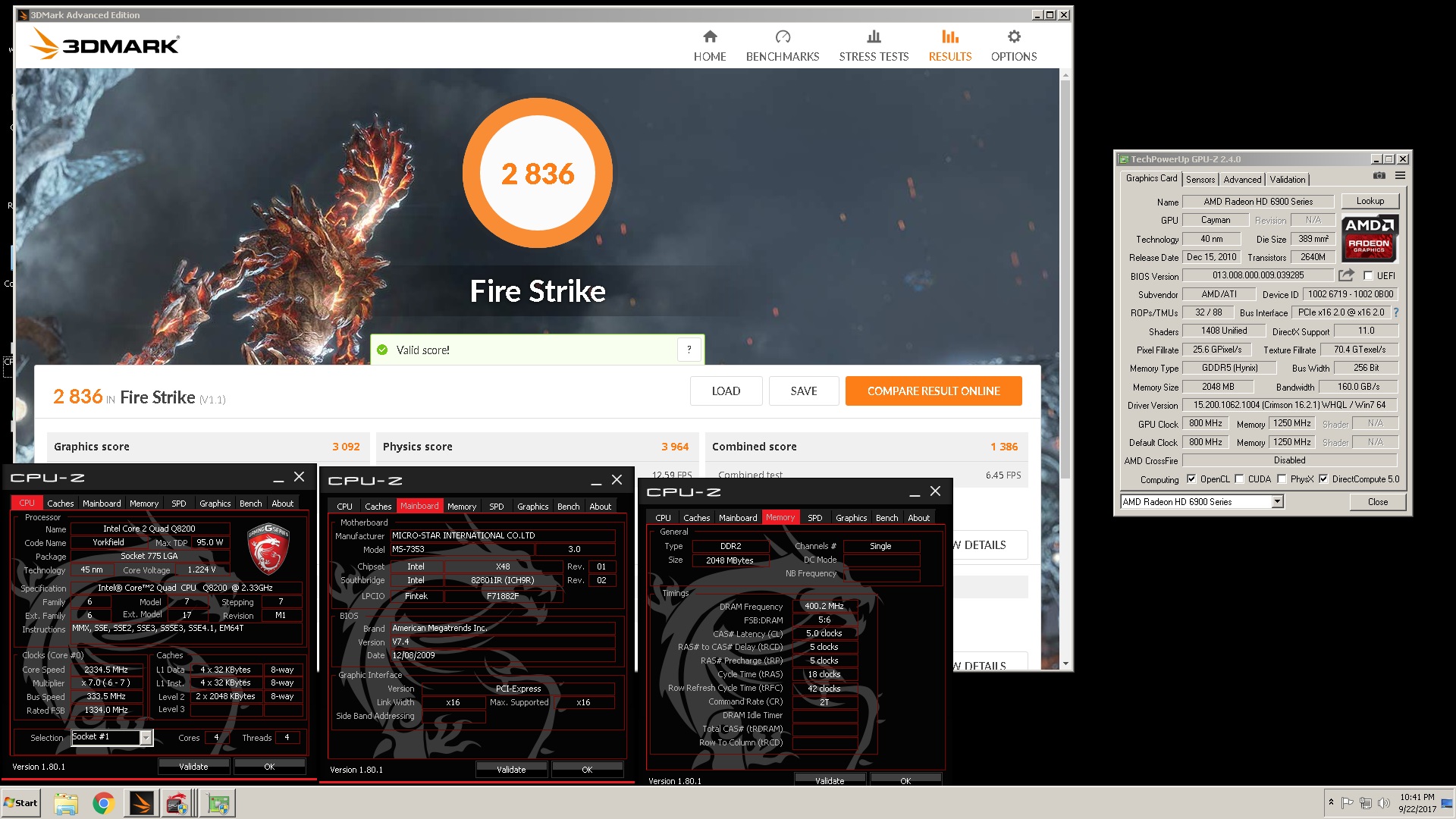Click the SAVE button in 3DMark
The width and height of the screenshot is (1456, 819).
804,391
